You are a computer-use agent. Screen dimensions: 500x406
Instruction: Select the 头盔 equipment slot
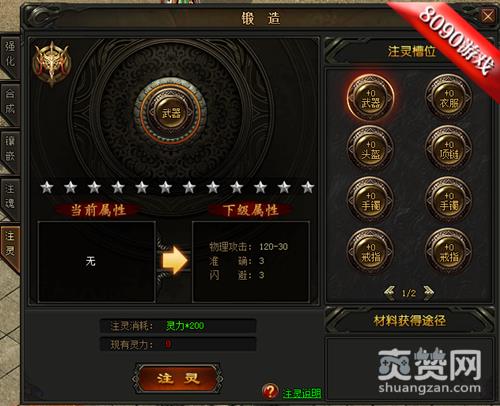(x=370, y=149)
